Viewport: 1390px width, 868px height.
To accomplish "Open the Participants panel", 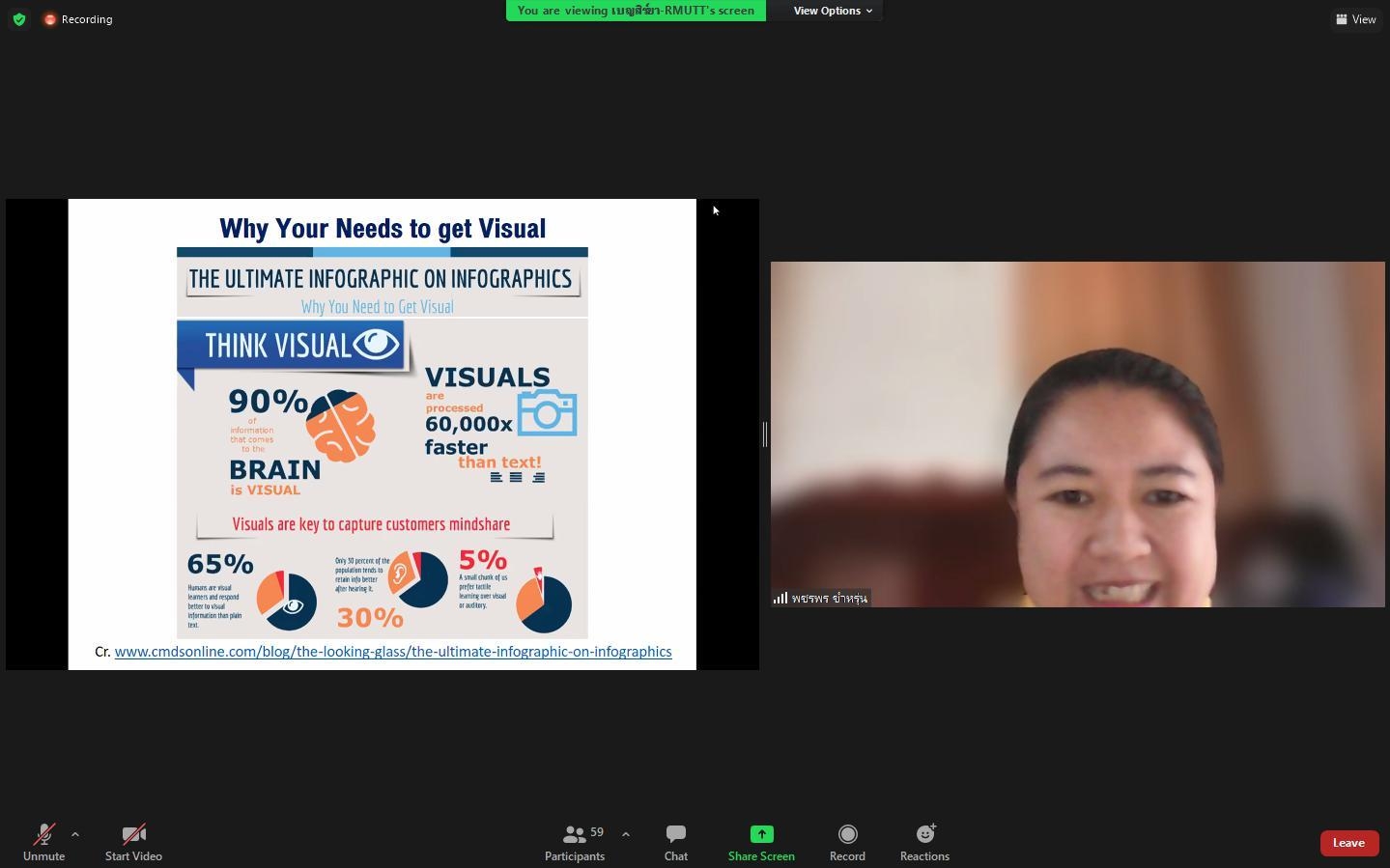I will tap(575, 842).
